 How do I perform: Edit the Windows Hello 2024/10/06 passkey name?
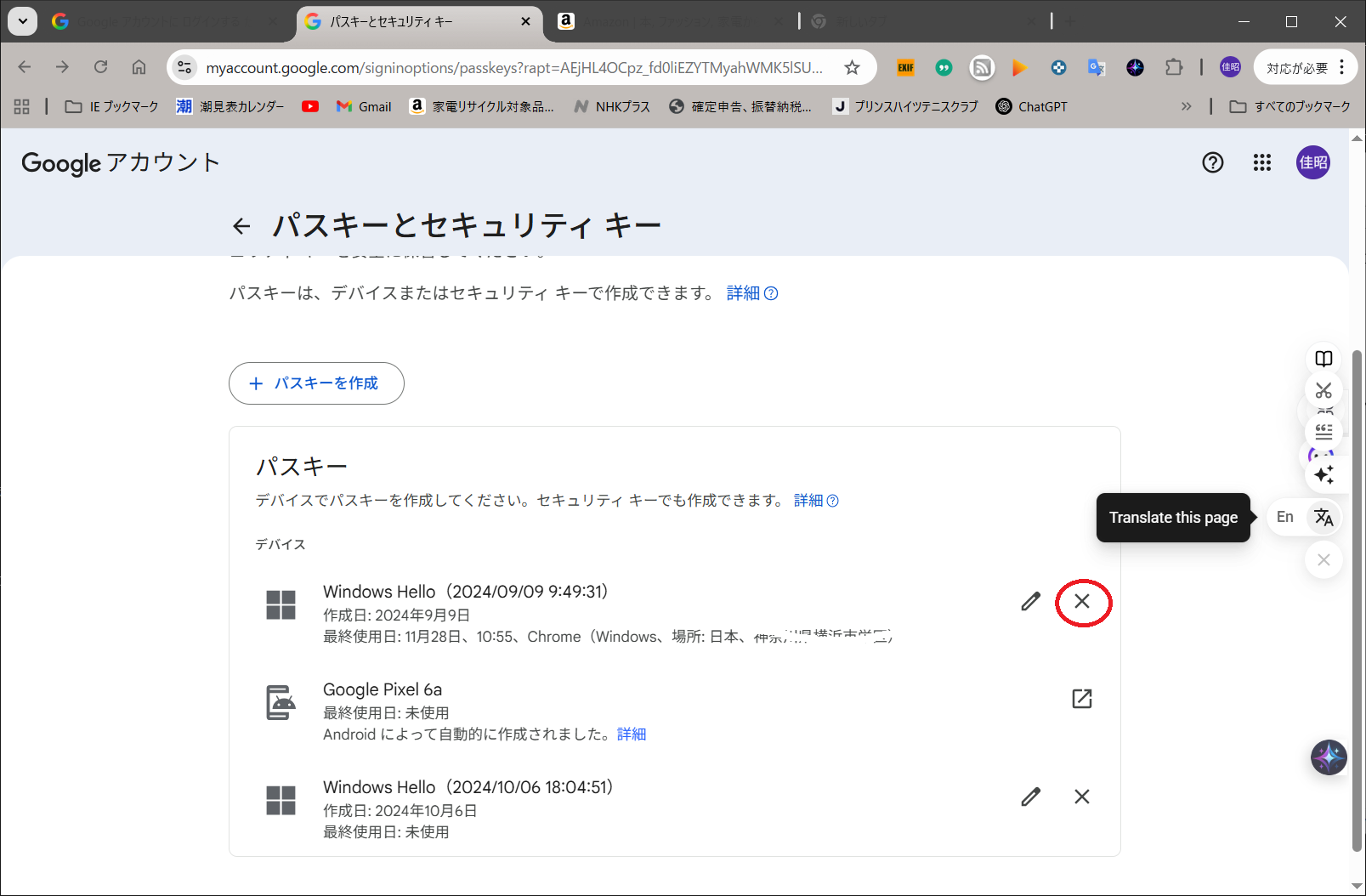1030,797
